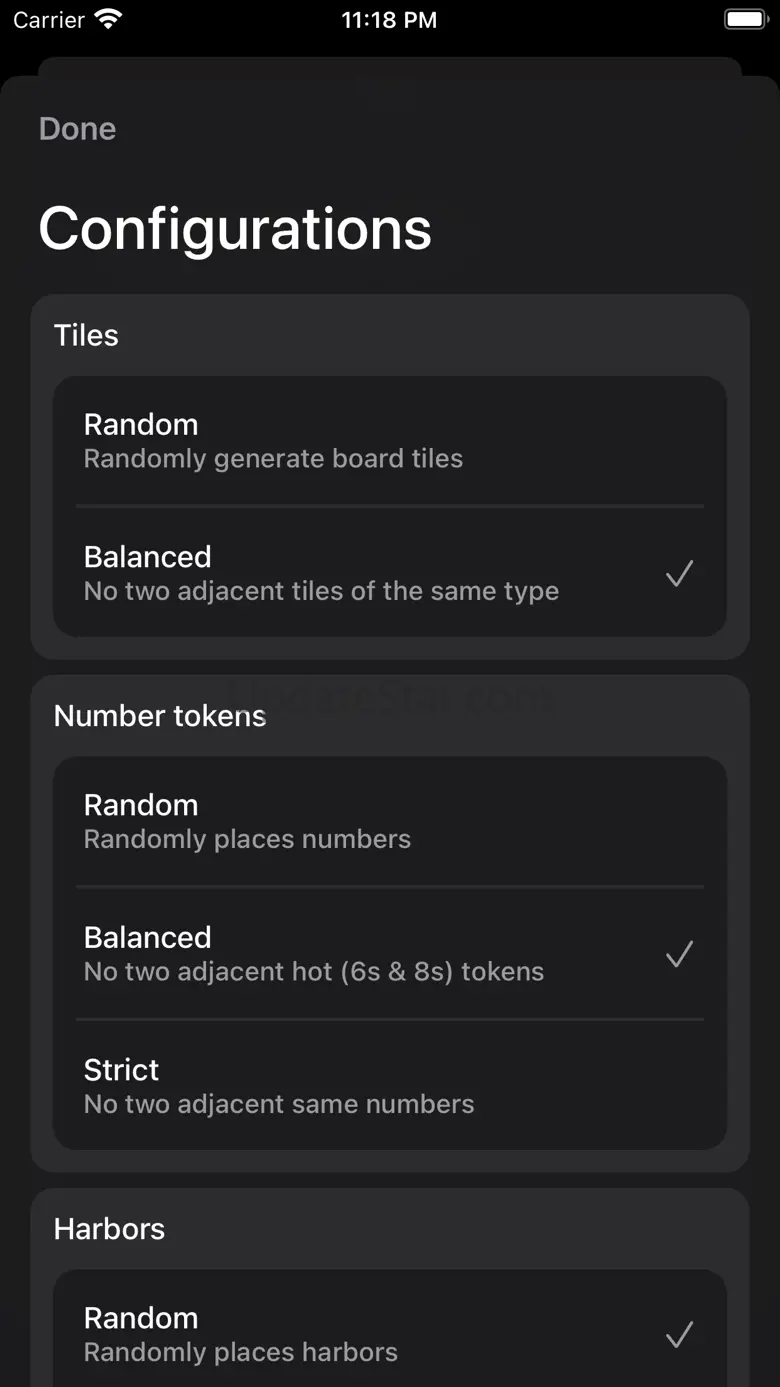Select Strict number tokens option
The height and width of the screenshot is (1387, 780).
[x=388, y=1086]
